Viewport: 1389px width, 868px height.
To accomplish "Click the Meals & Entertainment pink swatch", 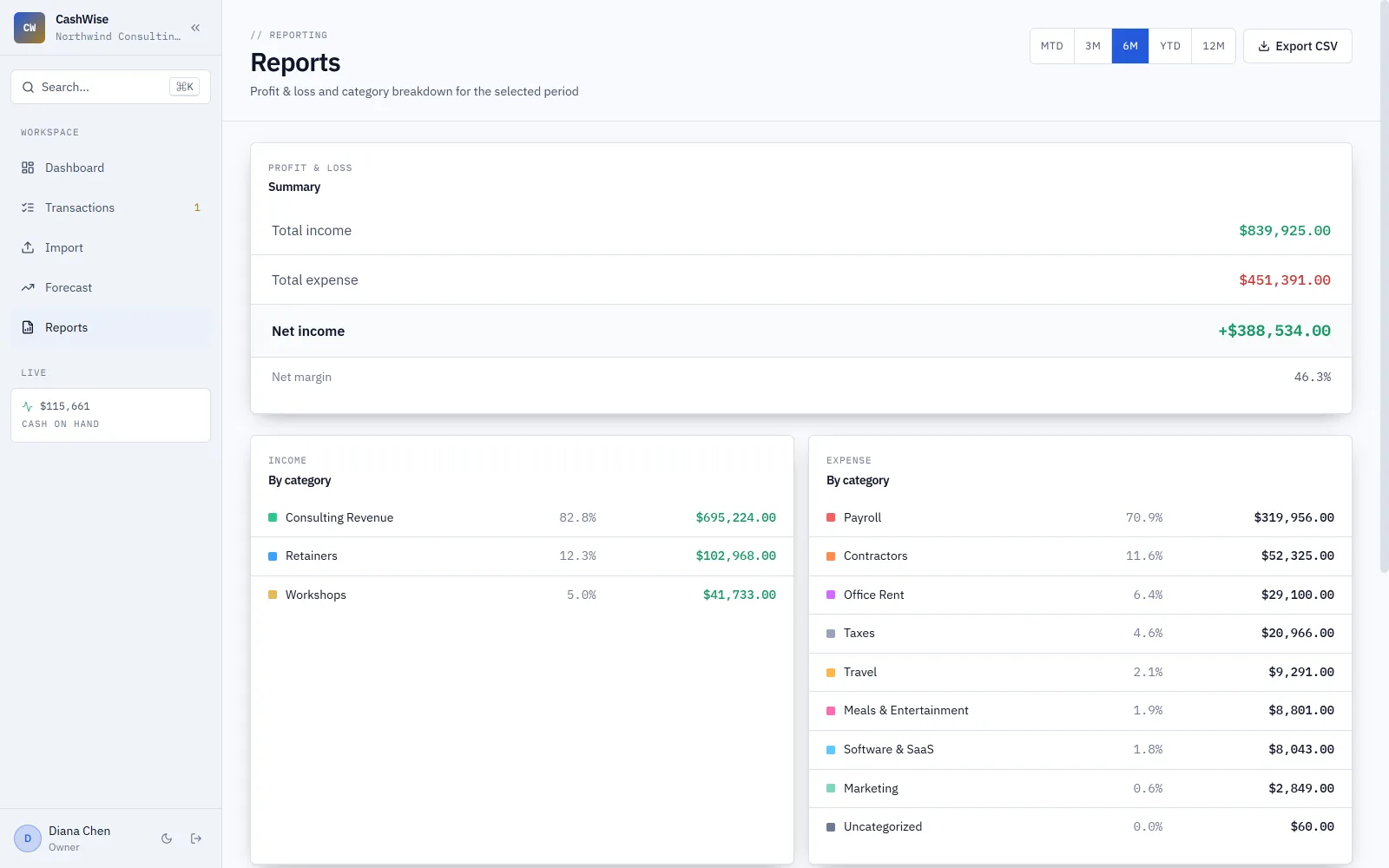I will 831,711.
